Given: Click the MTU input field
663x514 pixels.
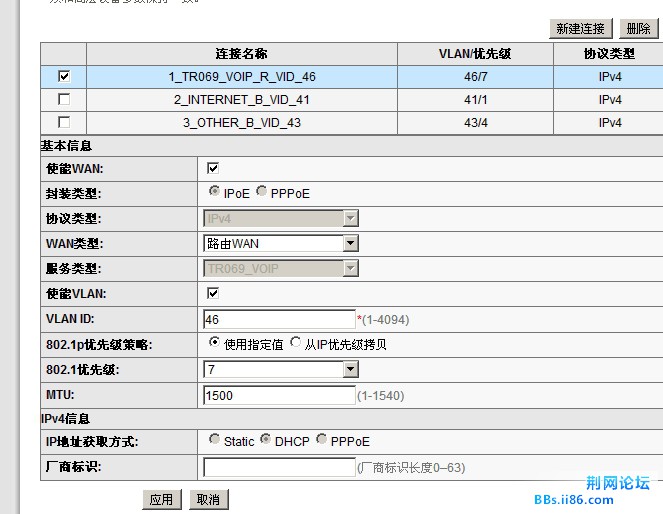Looking at the screenshot, I should [x=279, y=395].
